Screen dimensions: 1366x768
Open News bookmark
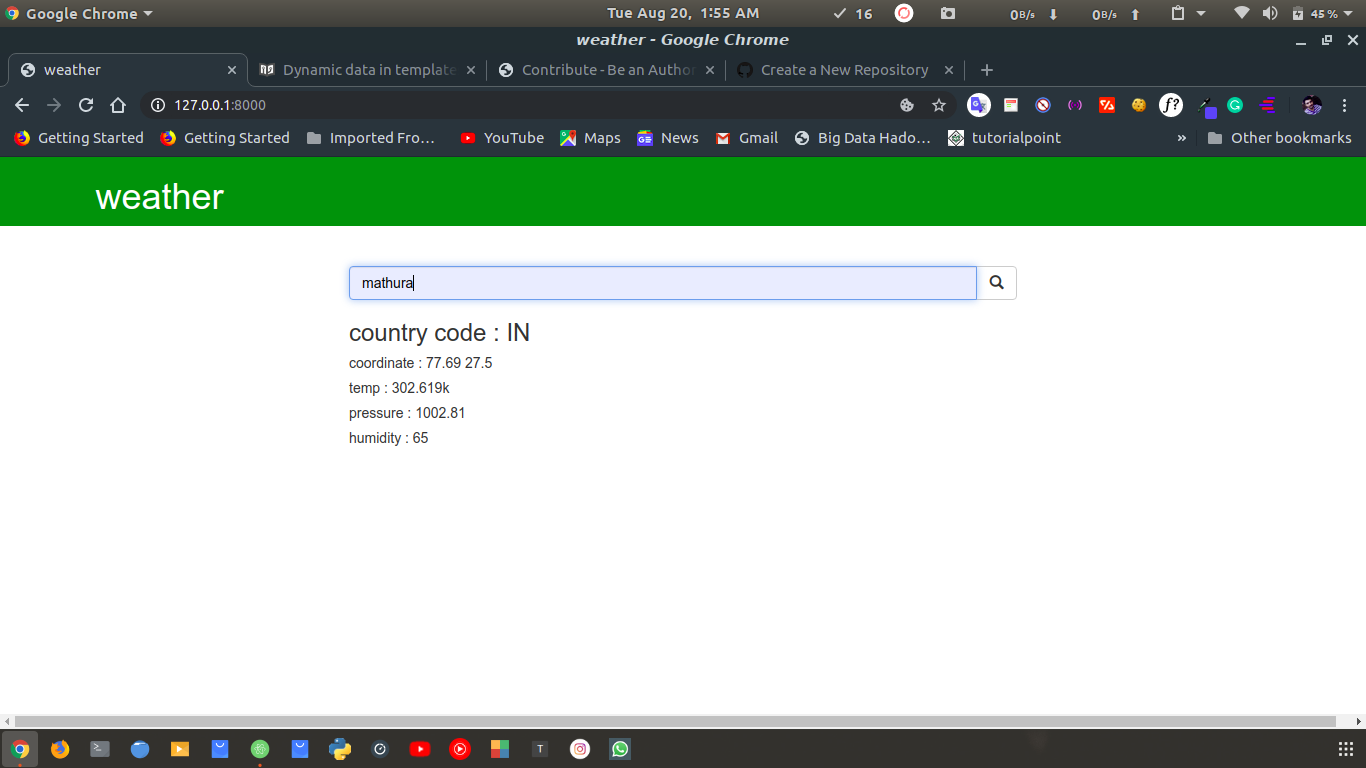tap(668, 138)
